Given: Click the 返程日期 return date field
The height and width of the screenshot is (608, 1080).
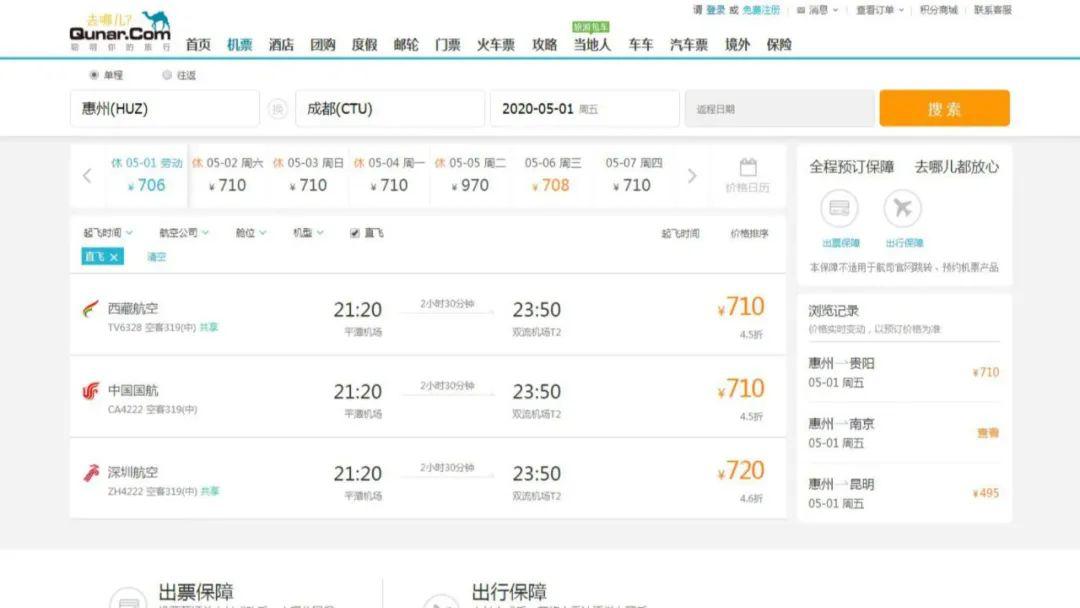Looking at the screenshot, I should coord(780,108).
